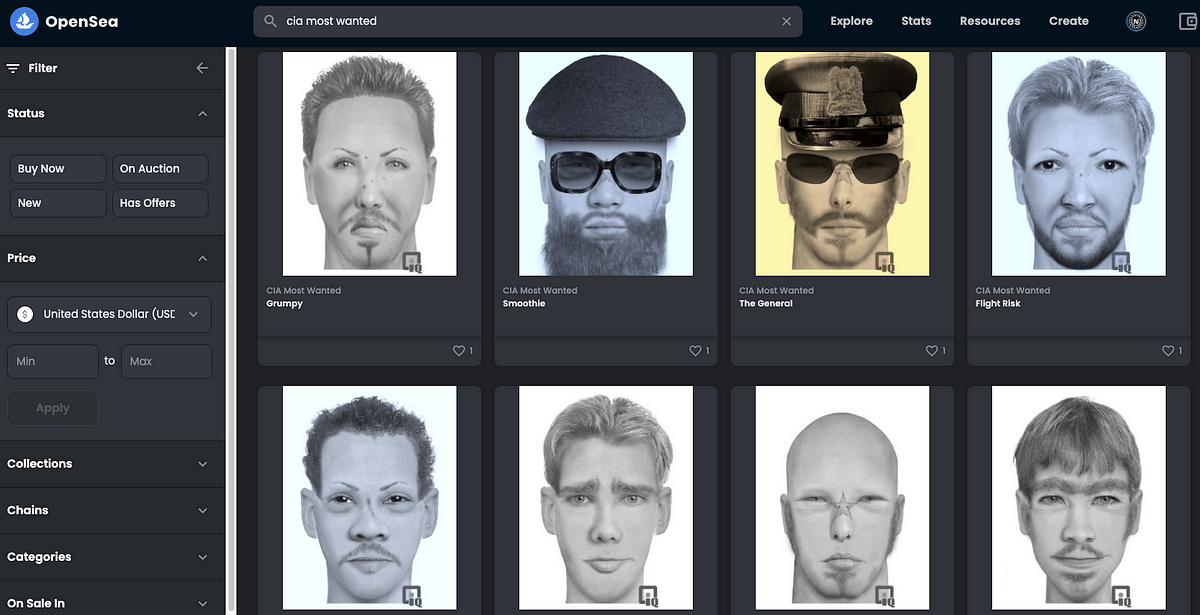The height and width of the screenshot is (615, 1200).
Task: Expand the Collections section
Action: click(x=112, y=464)
